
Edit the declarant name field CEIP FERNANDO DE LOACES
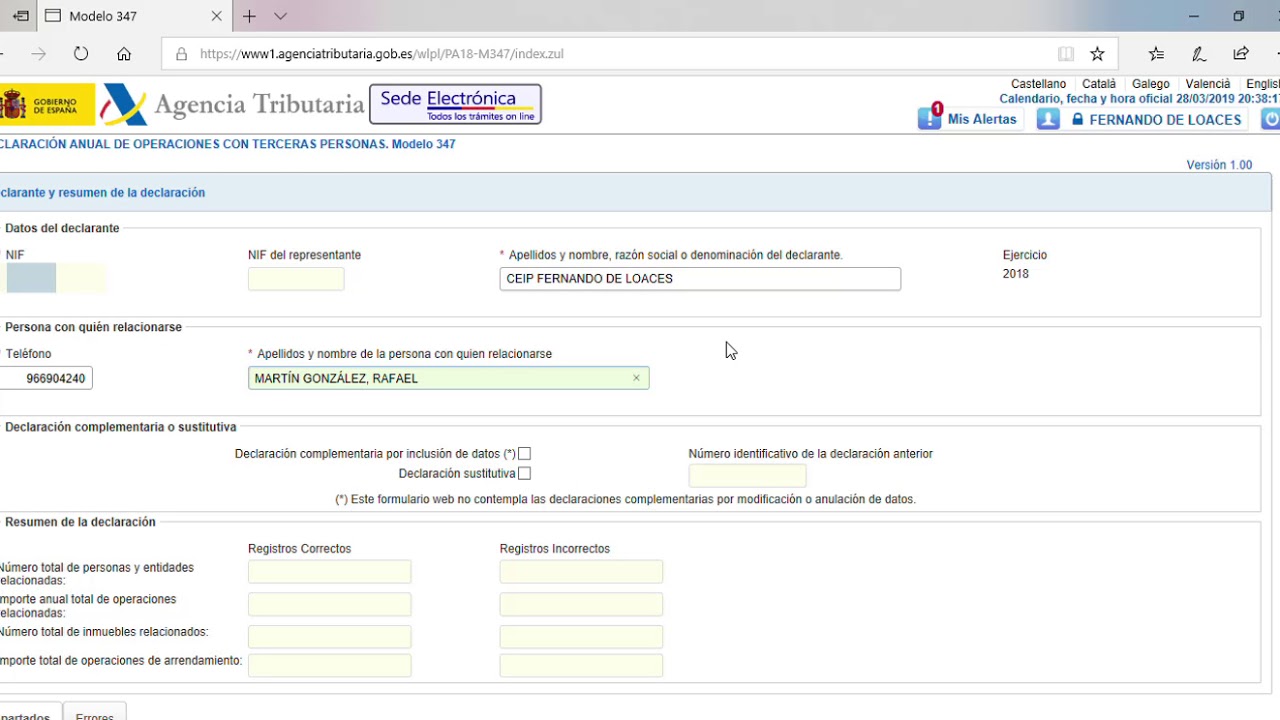pyautogui.click(x=700, y=279)
